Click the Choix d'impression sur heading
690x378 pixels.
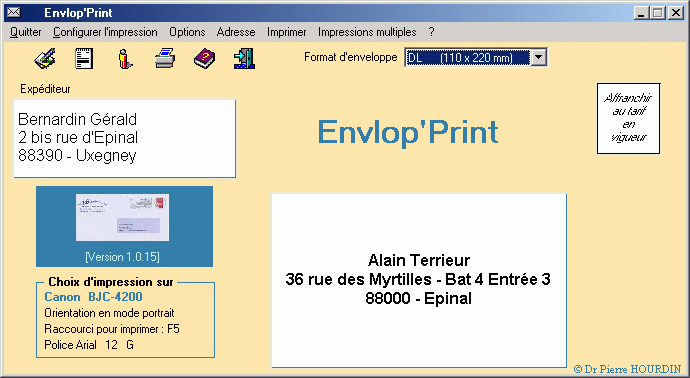coord(111,282)
